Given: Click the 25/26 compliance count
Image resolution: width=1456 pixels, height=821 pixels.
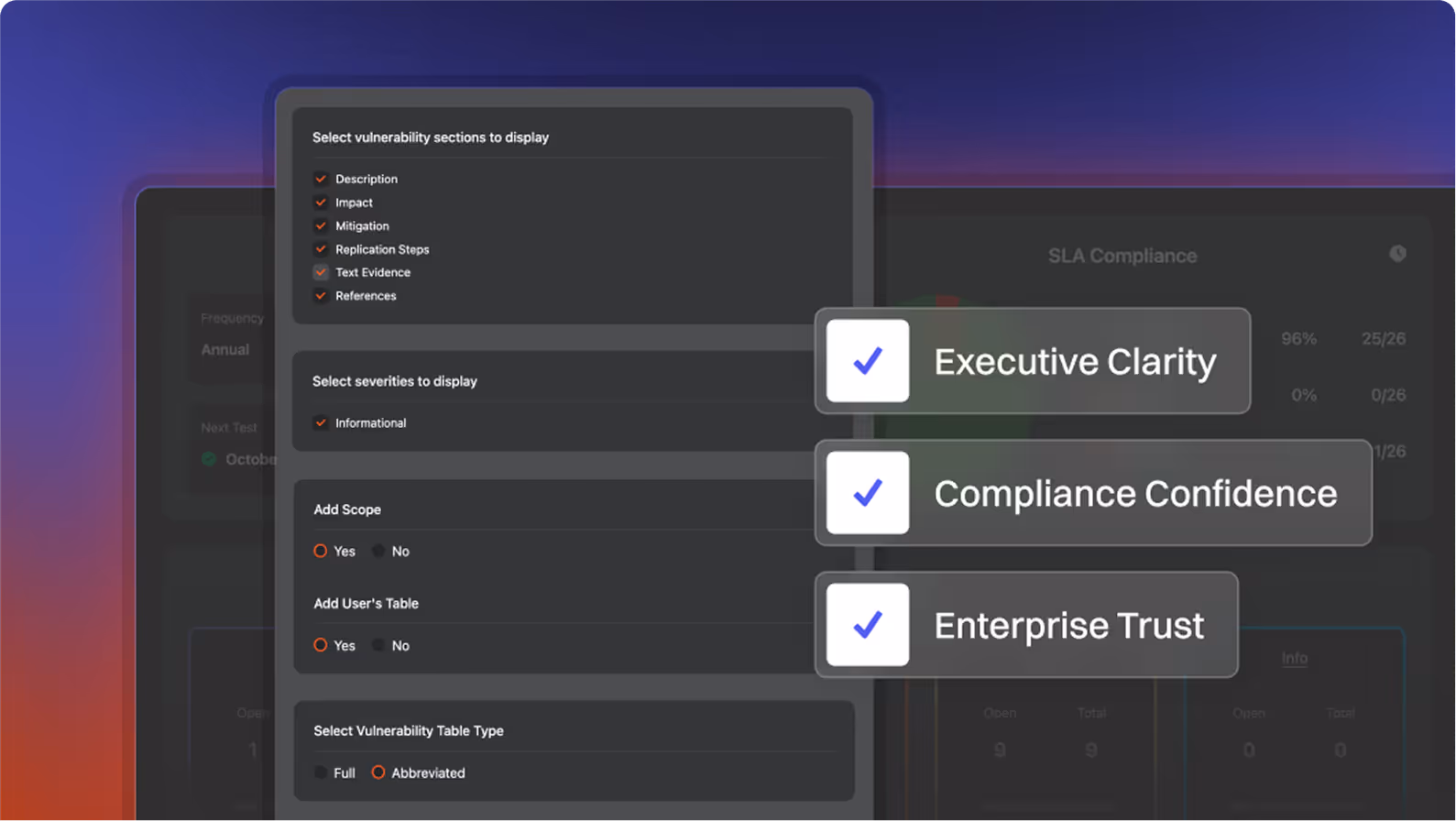Looking at the screenshot, I should click(1384, 339).
